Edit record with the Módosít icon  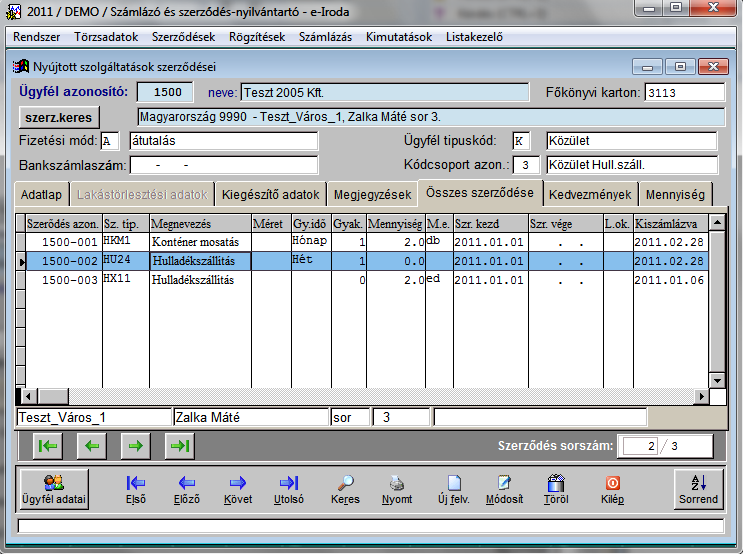coord(504,488)
